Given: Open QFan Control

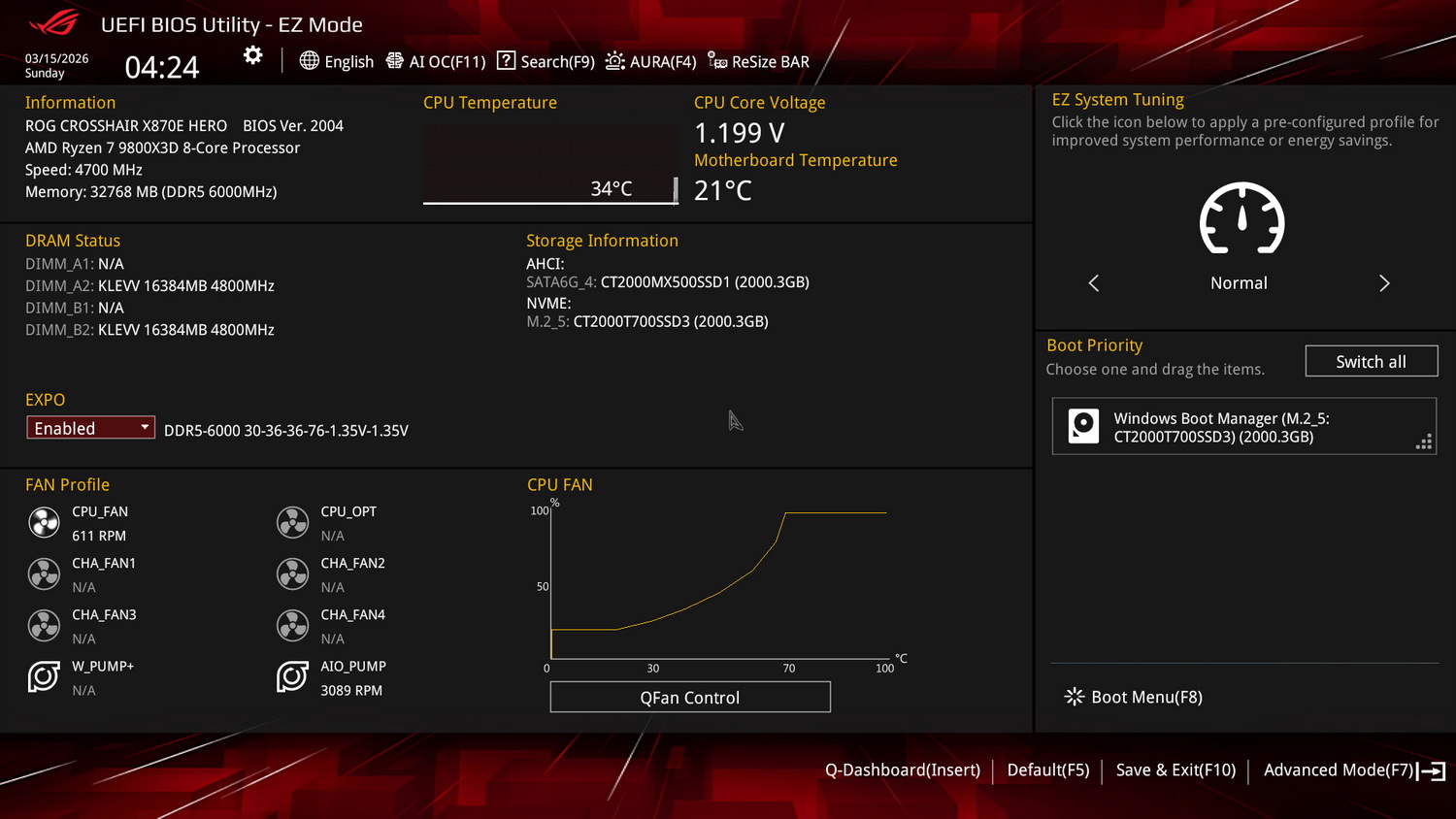Looking at the screenshot, I should pos(690,697).
